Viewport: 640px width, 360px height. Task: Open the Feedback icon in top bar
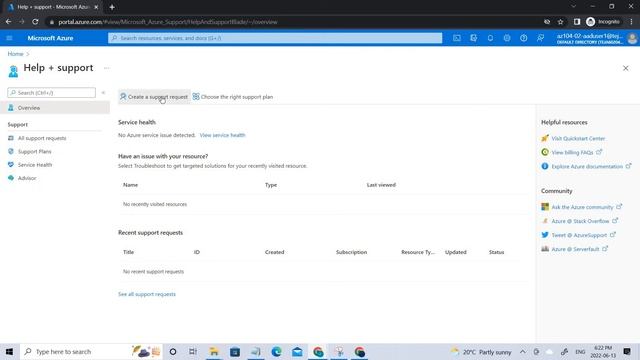click(x=540, y=38)
